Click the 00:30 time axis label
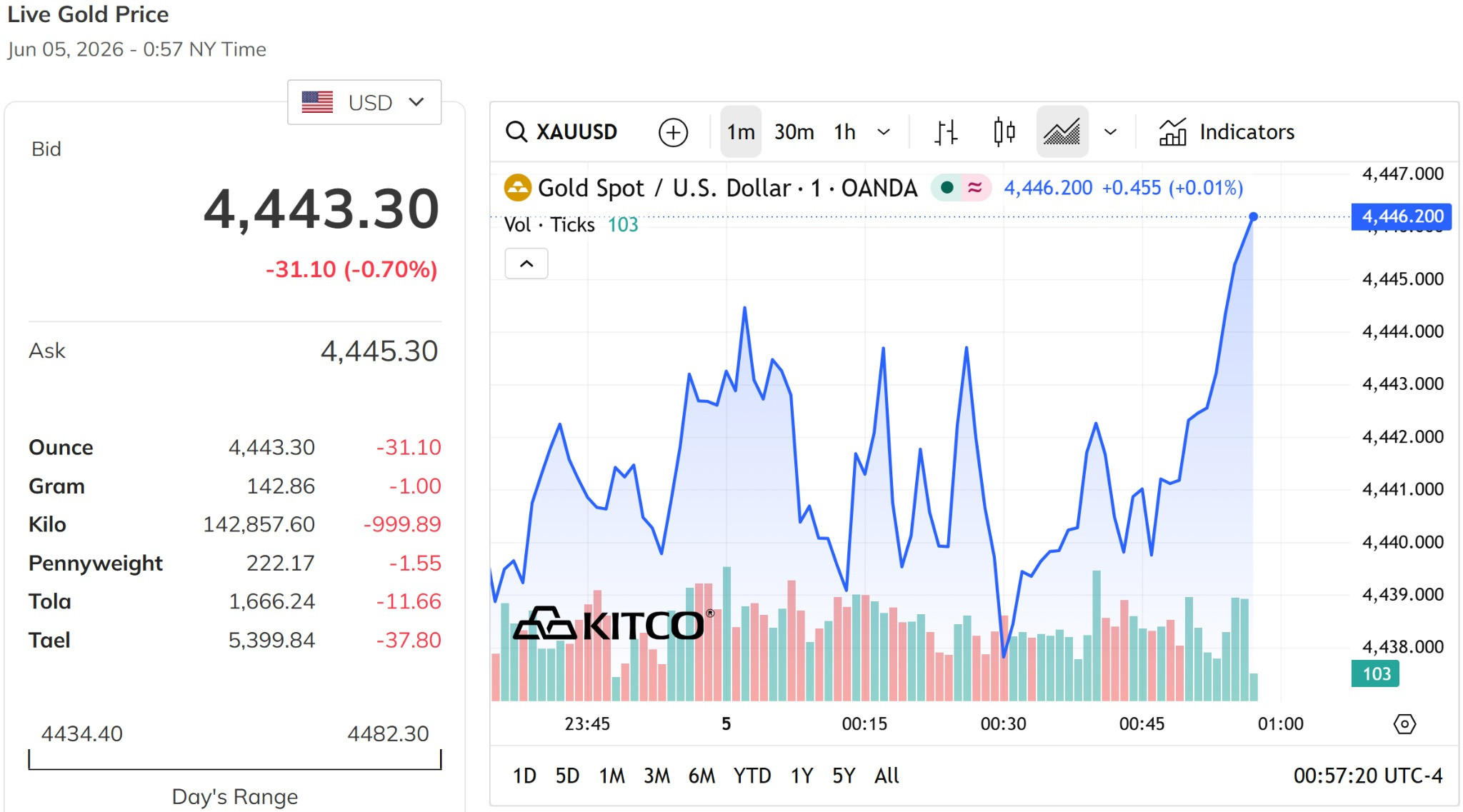The height and width of the screenshot is (812, 1463). pyautogui.click(x=1003, y=724)
